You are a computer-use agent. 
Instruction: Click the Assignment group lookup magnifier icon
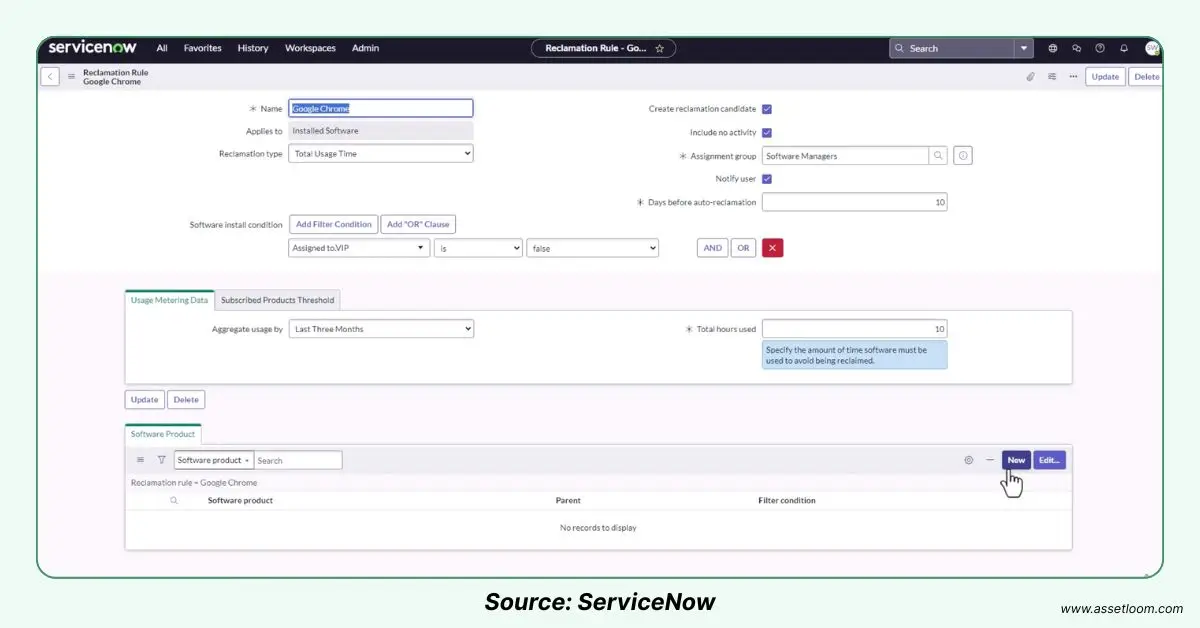coord(938,156)
